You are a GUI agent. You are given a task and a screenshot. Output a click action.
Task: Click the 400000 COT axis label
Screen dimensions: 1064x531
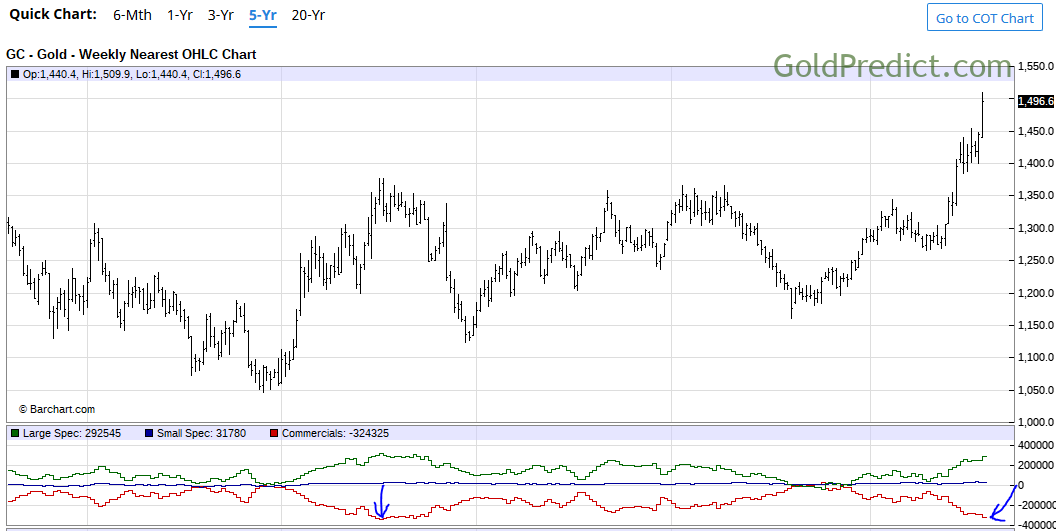1036,445
